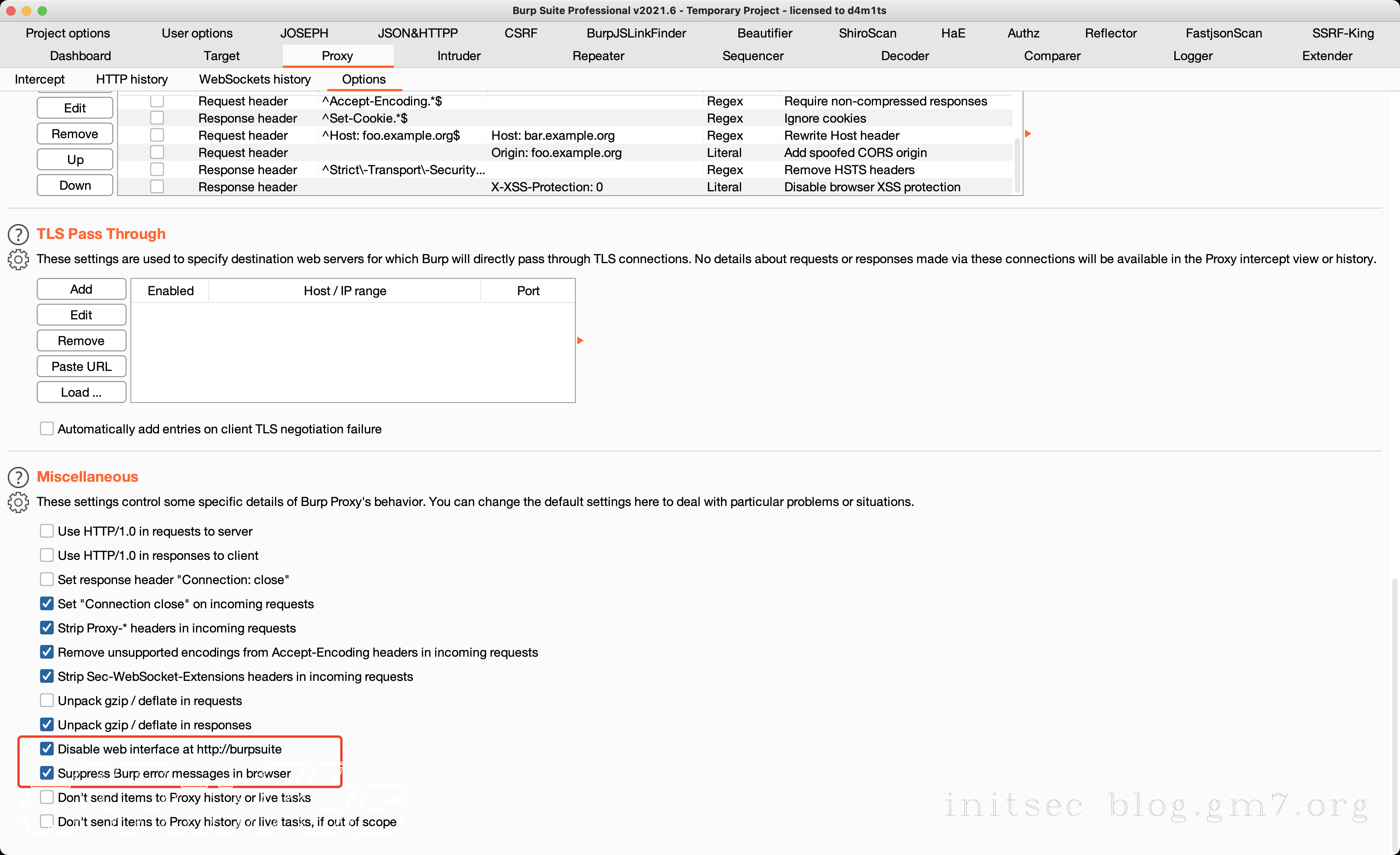The image size is (1400, 855).
Task: Click Paste URL button
Action: (81, 366)
